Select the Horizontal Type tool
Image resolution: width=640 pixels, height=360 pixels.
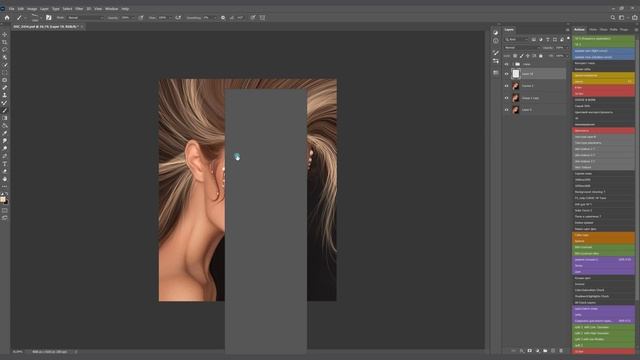point(4,164)
